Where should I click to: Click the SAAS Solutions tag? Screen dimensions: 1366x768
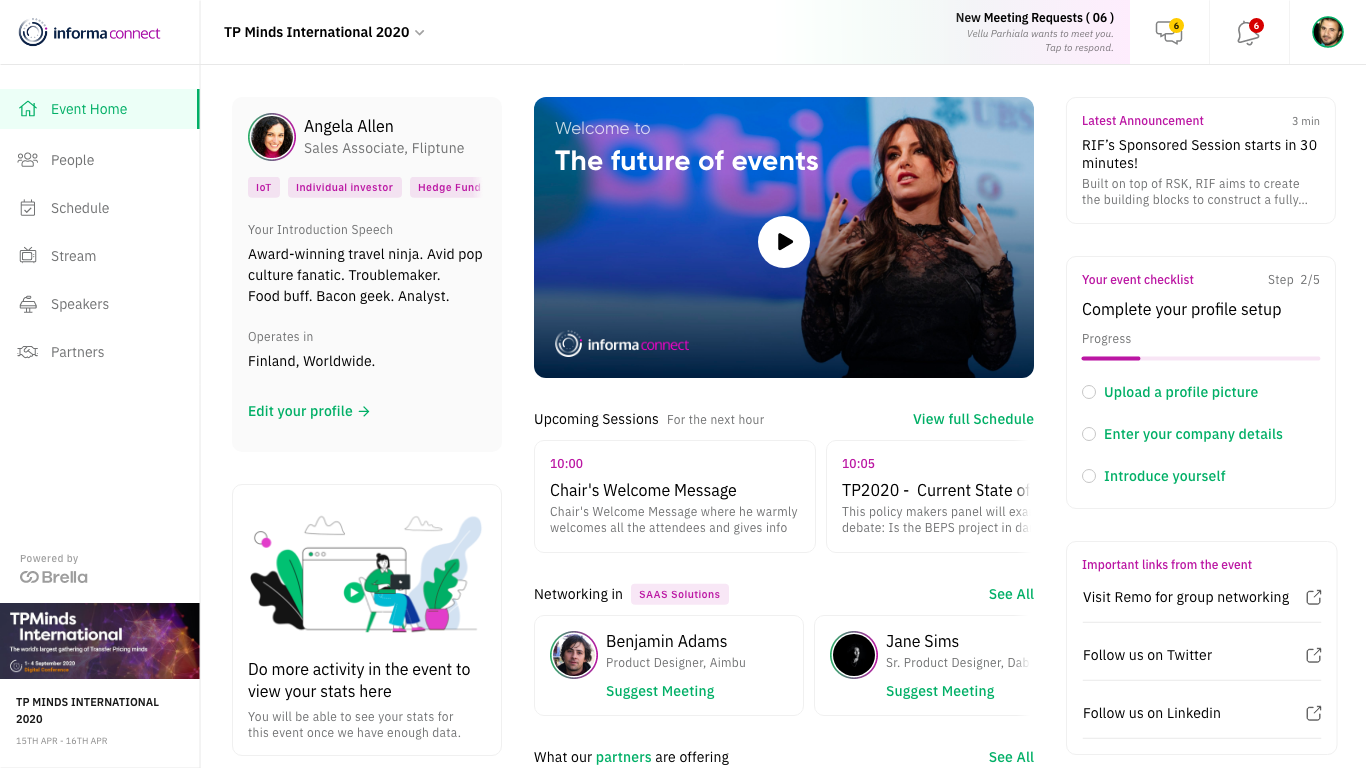(x=680, y=594)
